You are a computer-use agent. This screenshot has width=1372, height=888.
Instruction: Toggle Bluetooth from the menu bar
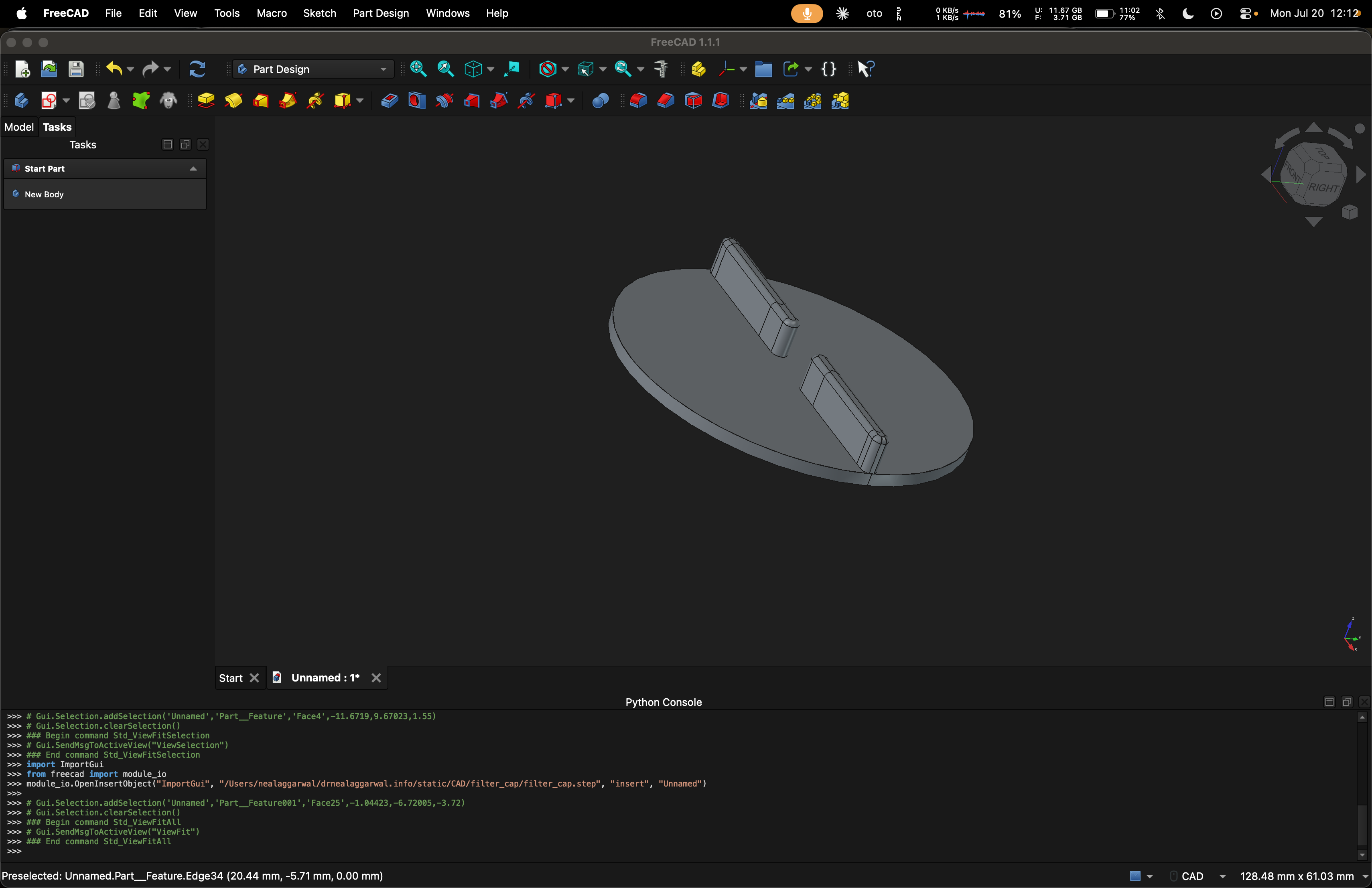click(x=1160, y=13)
